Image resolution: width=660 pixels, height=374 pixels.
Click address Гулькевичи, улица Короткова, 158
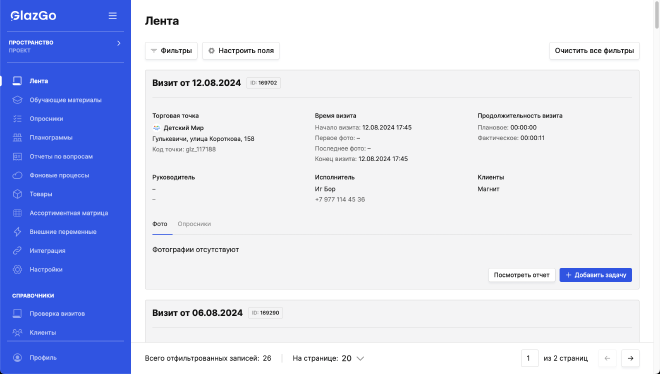pyautogui.click(x=203, y=139)
